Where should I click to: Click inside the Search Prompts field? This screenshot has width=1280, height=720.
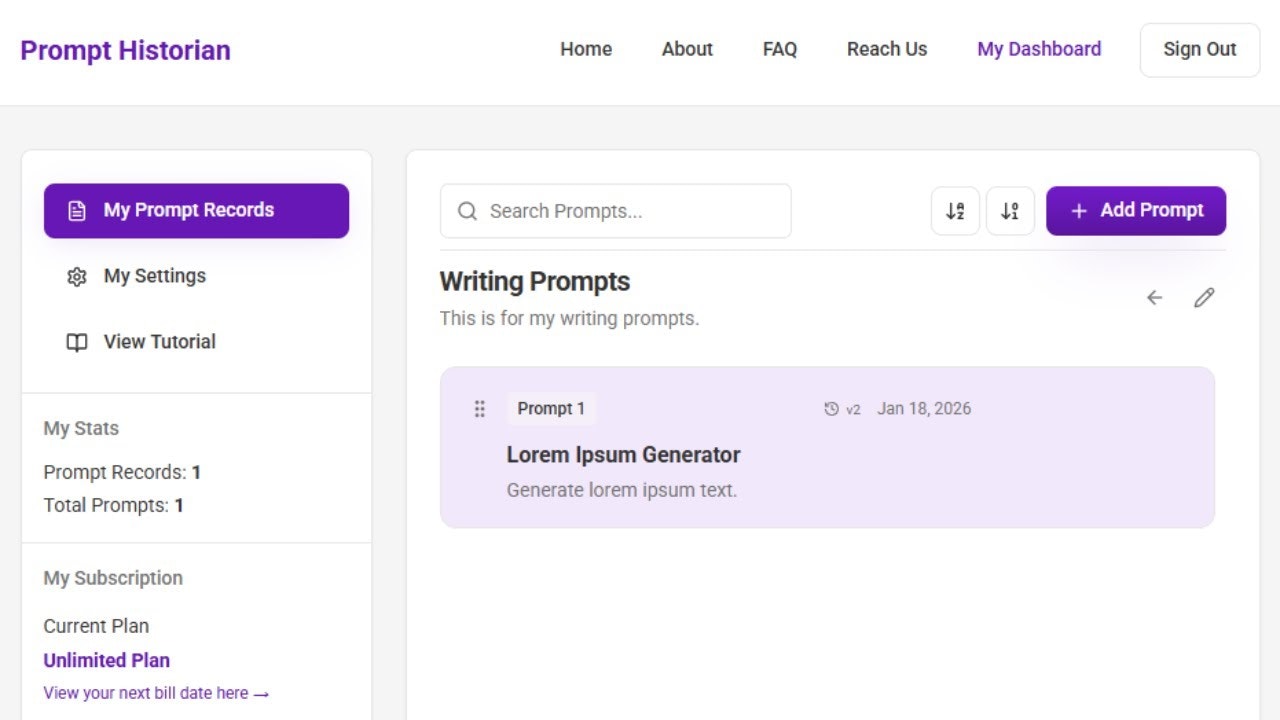click(615, 211)
